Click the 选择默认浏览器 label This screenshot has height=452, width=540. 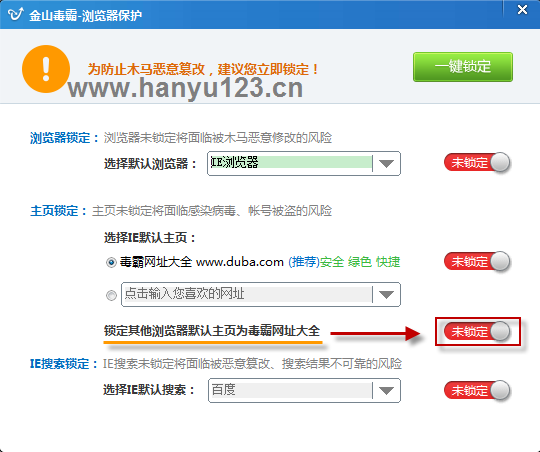[150, 163]
